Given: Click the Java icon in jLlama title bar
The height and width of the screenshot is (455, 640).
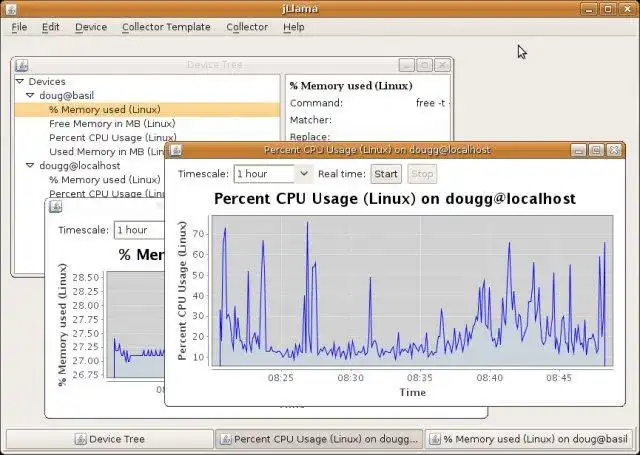Looking at the screenshot, I should click(11, 9).
